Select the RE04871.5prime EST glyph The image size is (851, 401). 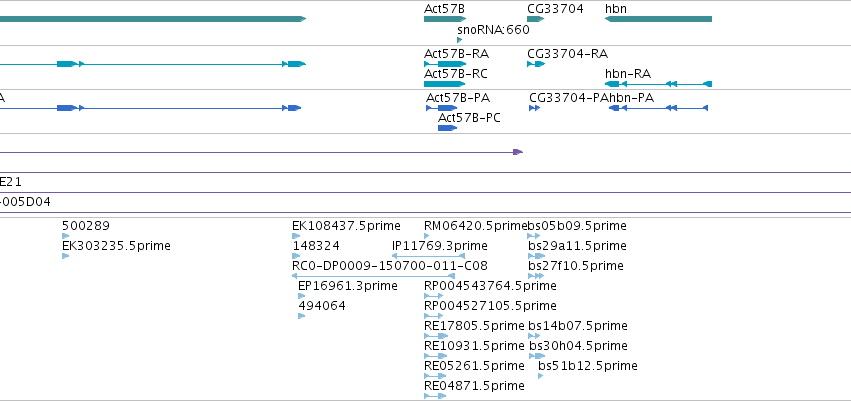tap(435, 396)
